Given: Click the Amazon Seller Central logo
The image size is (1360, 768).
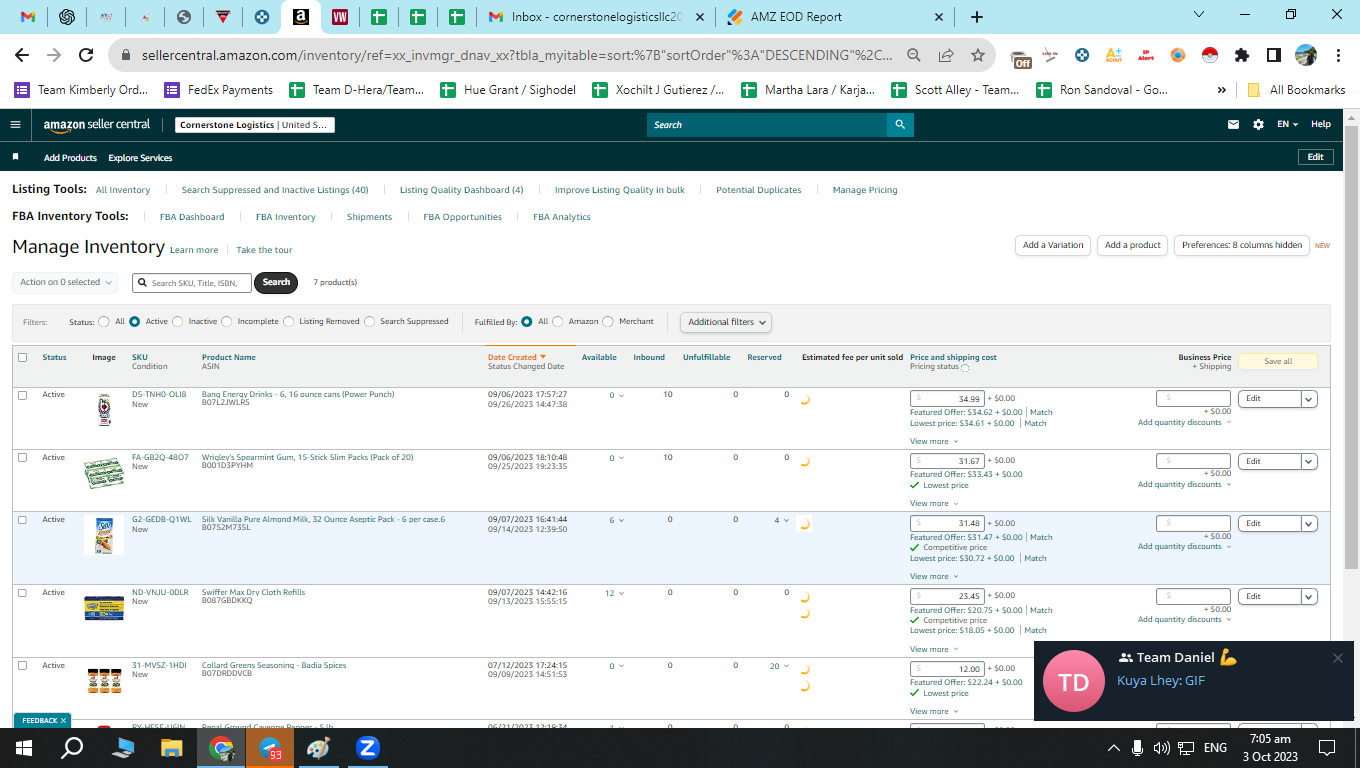Looking at the screenshot, I should [x=97, y=125].
